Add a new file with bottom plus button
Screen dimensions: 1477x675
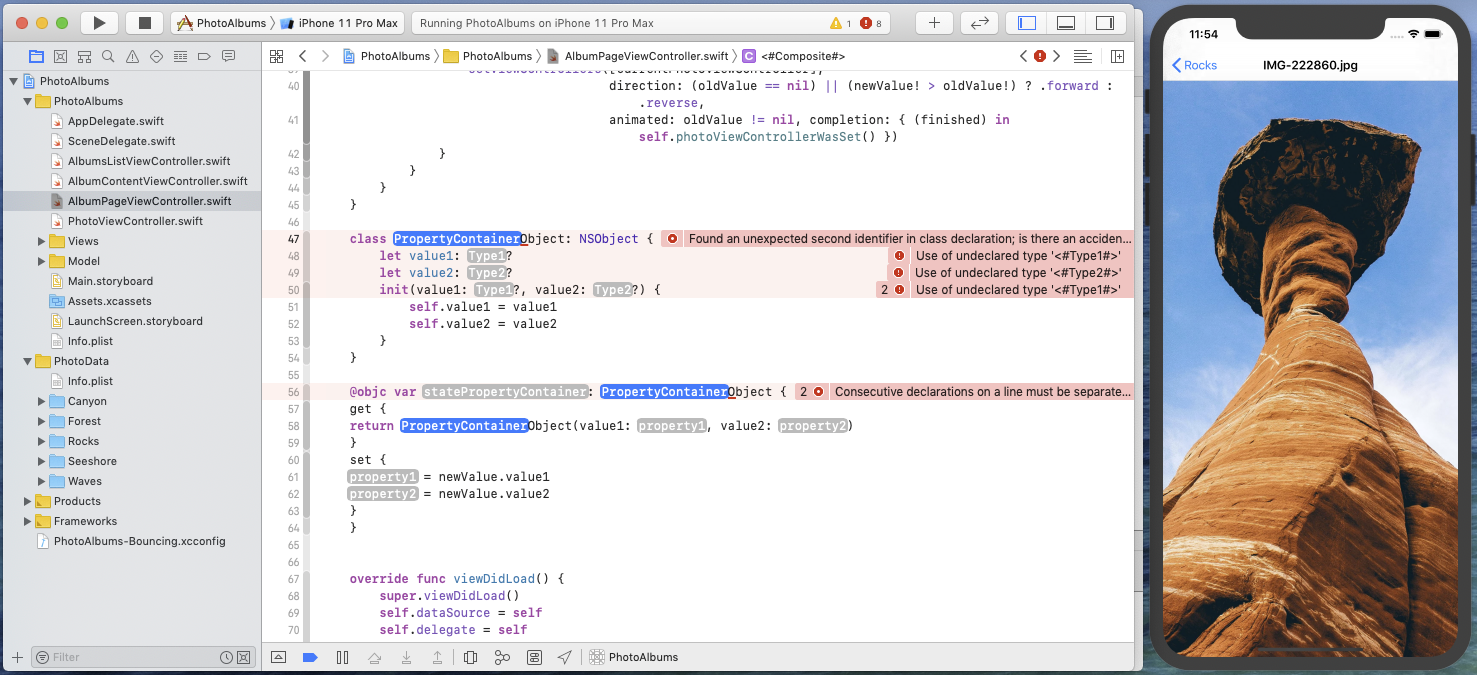click(x=16, y=657)
